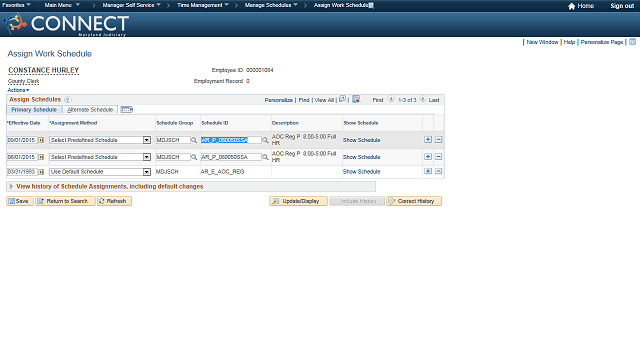640x360 pixels.
Task: Click the Personalize grid link
Action: 279,100
